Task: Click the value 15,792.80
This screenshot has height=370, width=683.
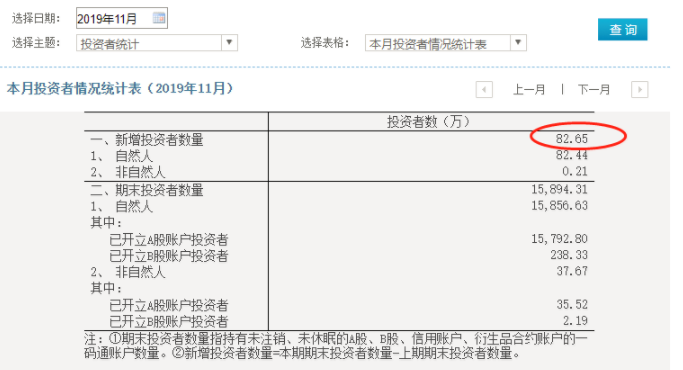Action: [559, 239]
